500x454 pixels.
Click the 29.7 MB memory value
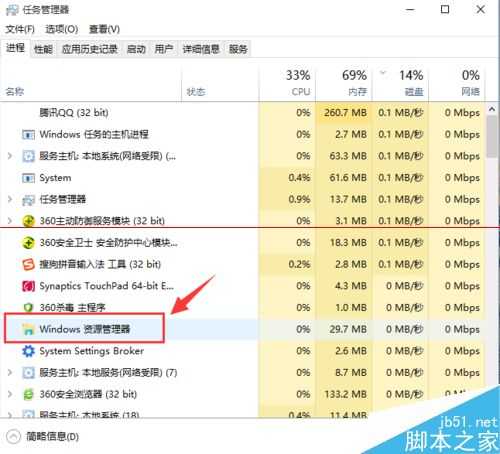click(x=348, y=329)
